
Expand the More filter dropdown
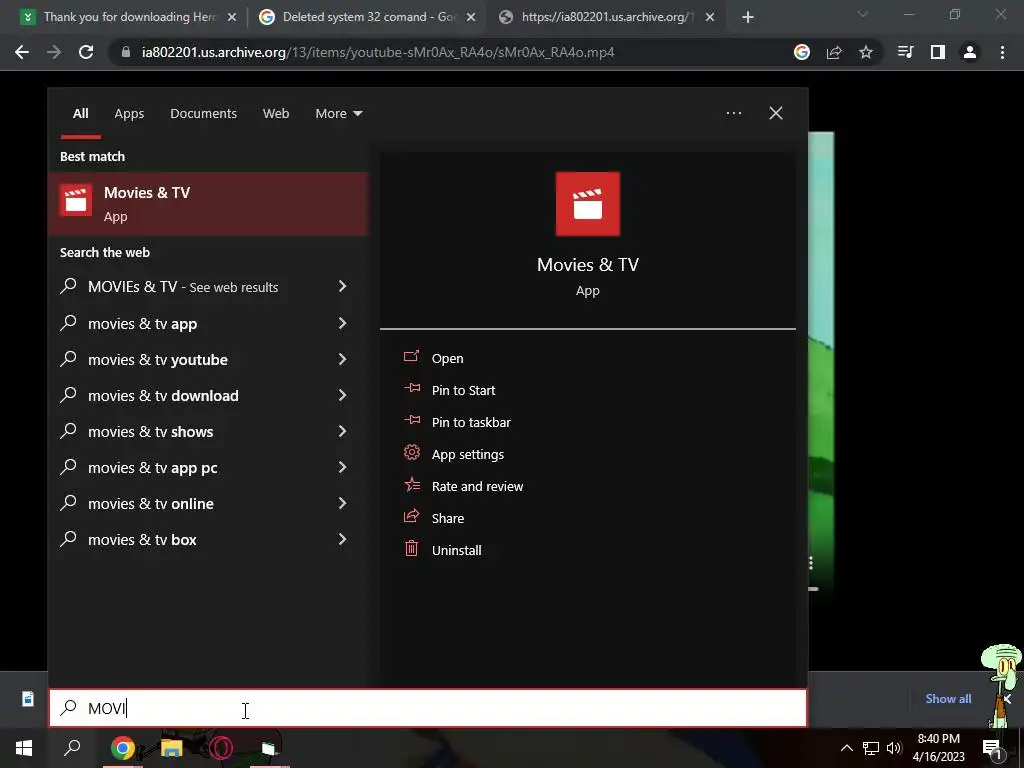coord(338,114)
